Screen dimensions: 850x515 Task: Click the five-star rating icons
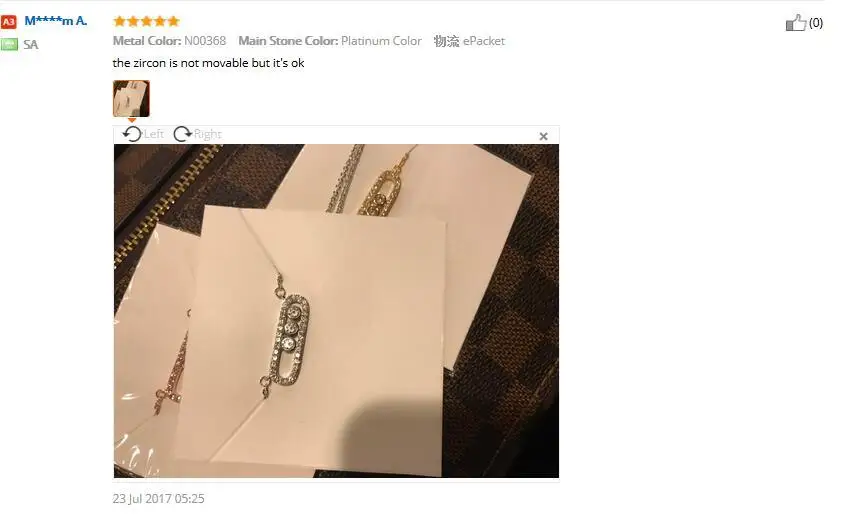(146, 21)
